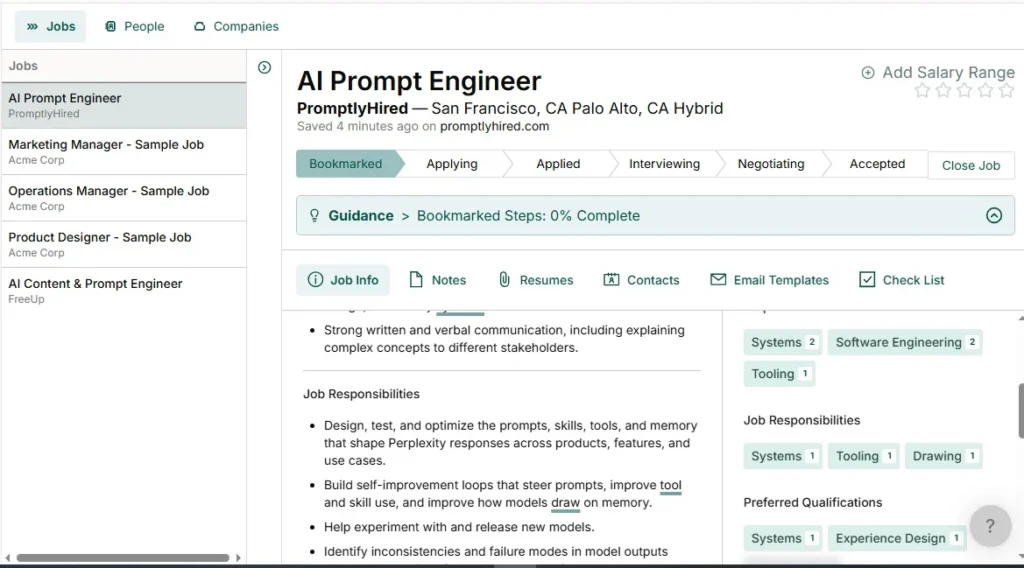Click Preferred Qualifications keywords heading
The width and height of the screenshot is (1024, 568).
coord(812,503)
